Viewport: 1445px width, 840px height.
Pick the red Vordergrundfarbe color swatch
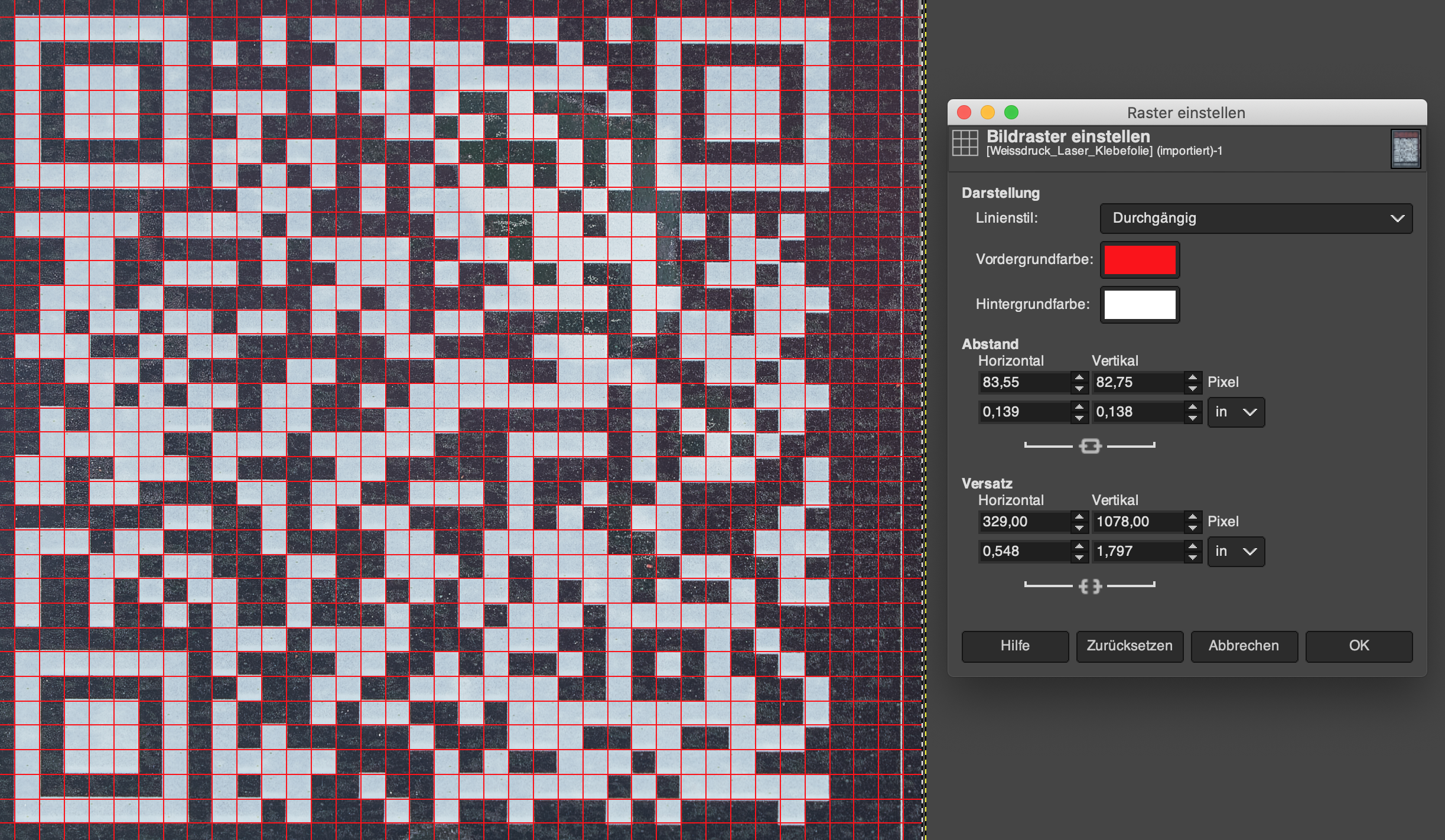[1140, 260]
